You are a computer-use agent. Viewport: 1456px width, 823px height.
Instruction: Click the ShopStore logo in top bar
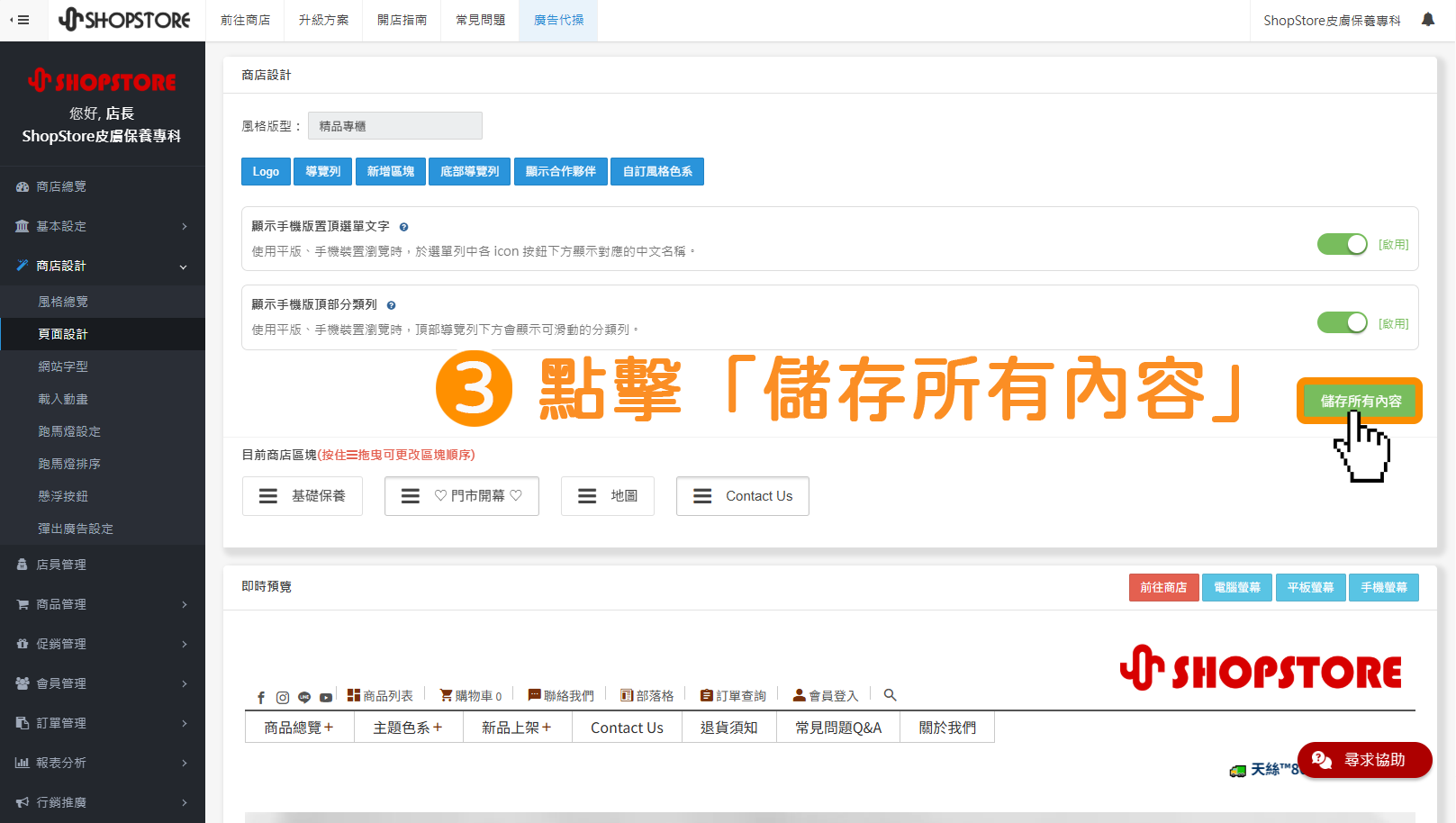[124, 20]
